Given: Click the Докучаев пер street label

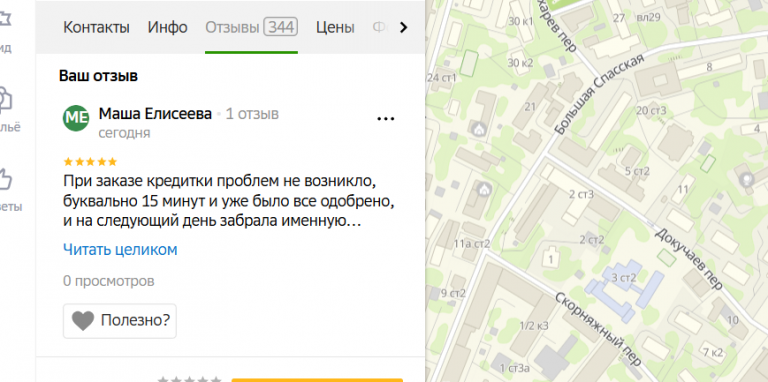Looking at the screenshot, I should click(x=689, y=258).
